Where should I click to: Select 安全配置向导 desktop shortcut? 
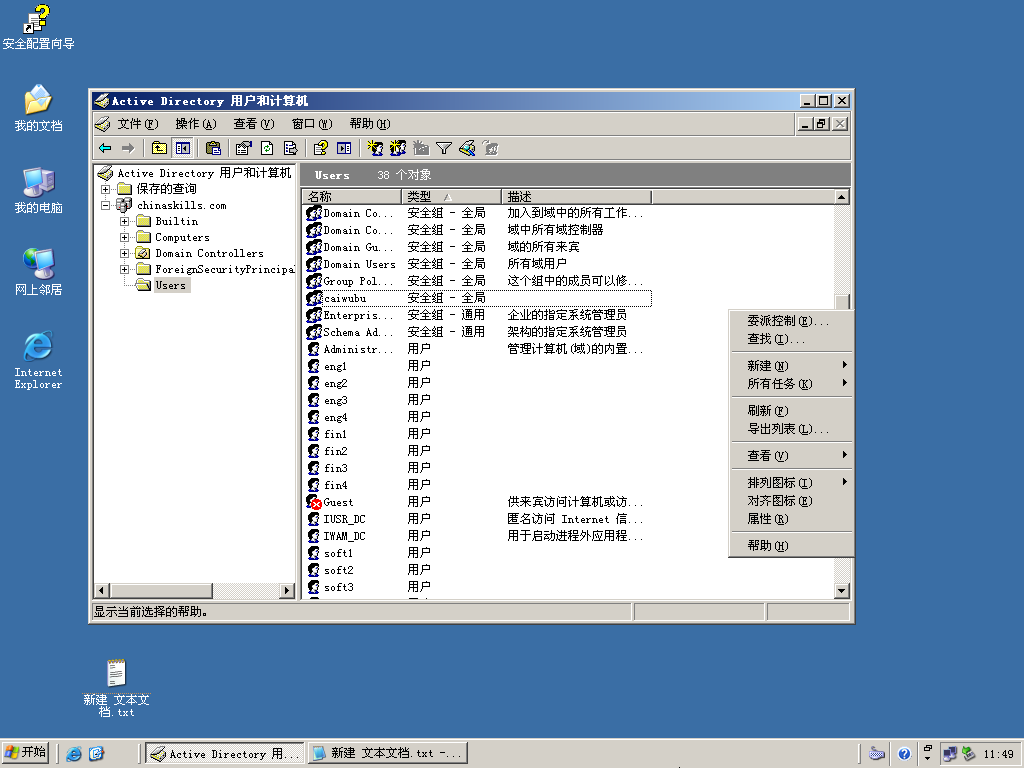point(38,27)
